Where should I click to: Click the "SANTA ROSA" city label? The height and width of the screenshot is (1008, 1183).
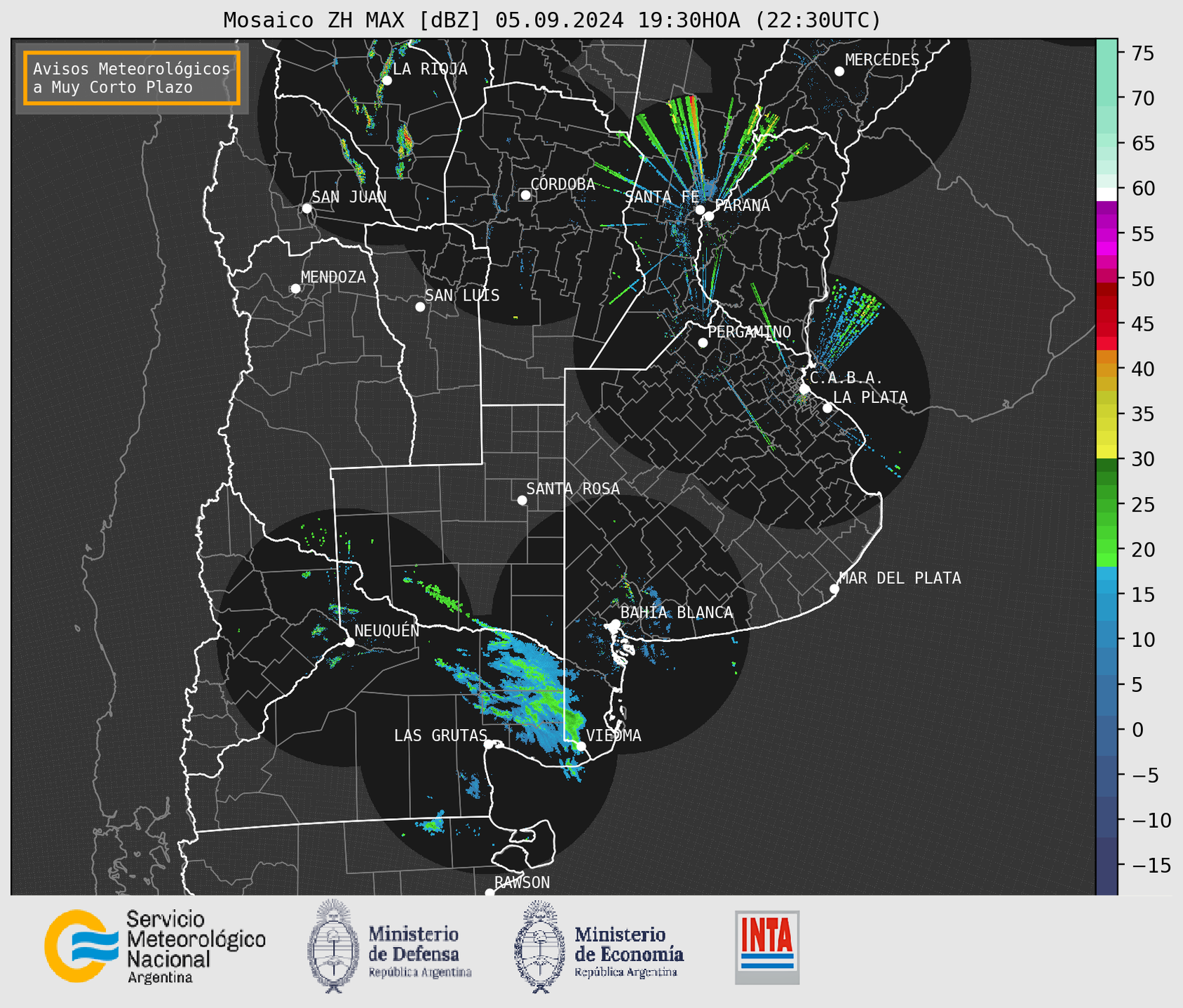573,489
